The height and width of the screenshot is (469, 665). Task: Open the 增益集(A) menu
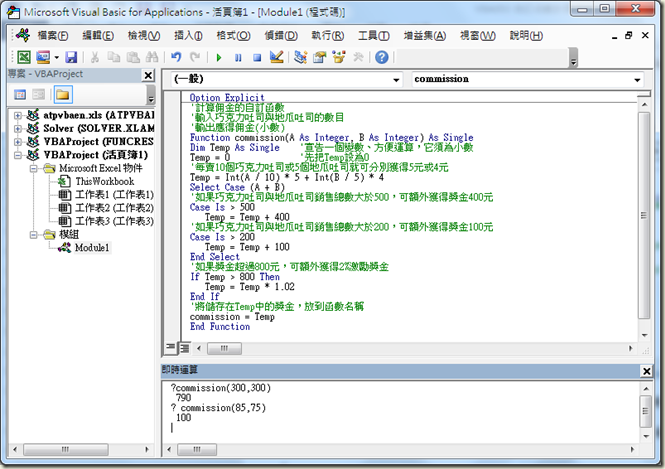[x=425, y=36]
